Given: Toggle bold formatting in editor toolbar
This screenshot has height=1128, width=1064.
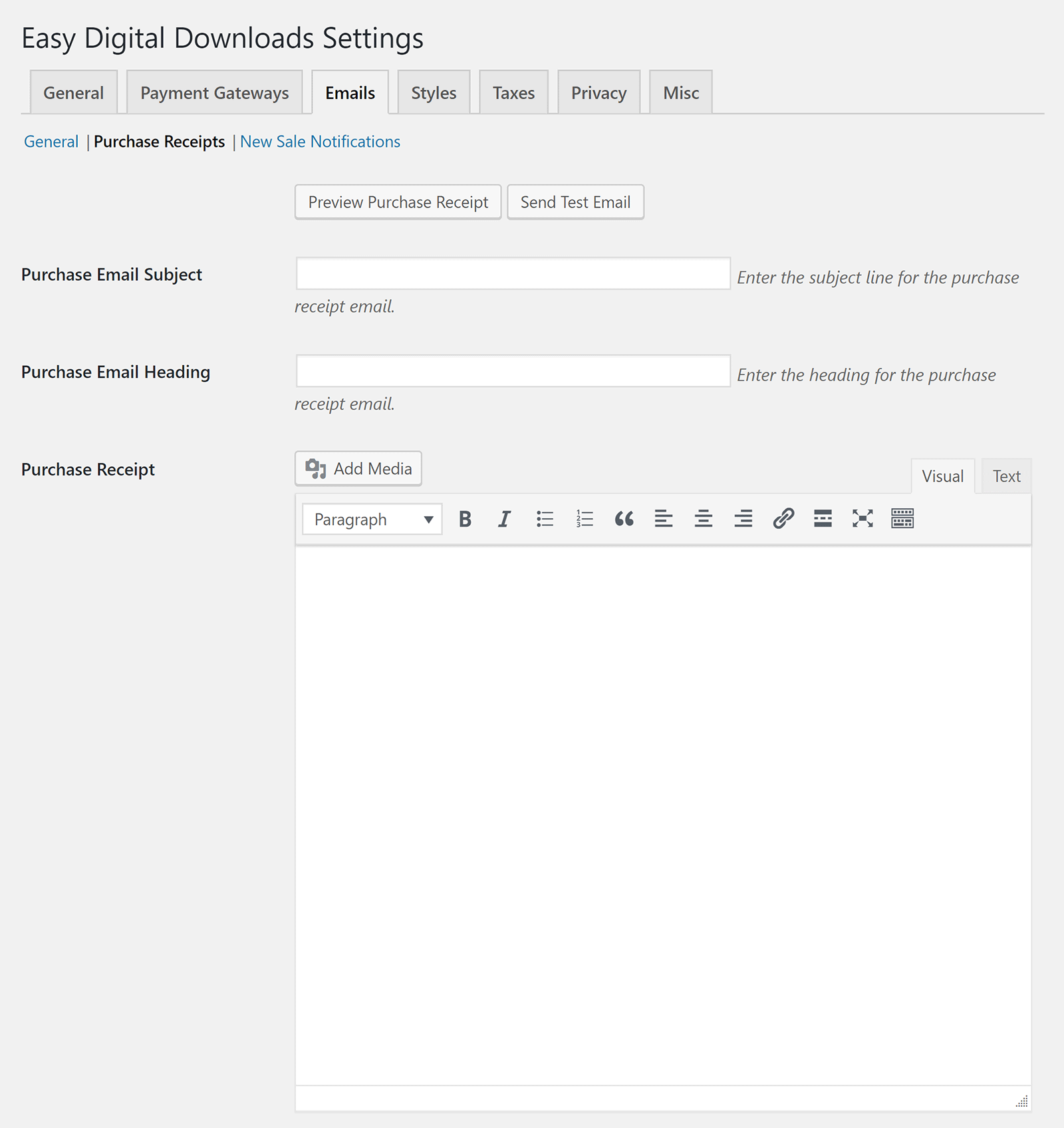Looking at the screenshot, I should 465,519.
